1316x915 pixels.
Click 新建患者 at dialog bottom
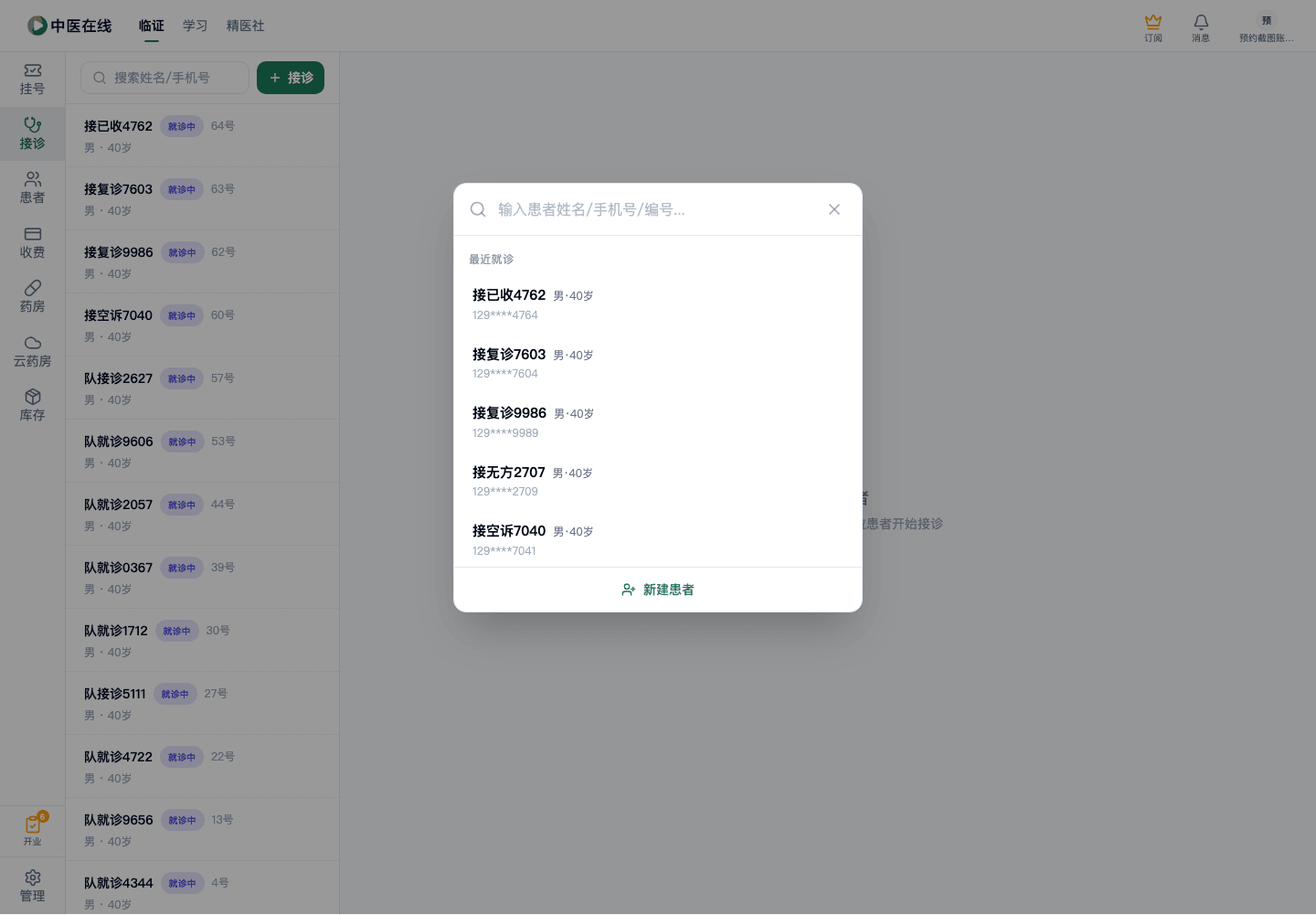[x=658, y=590]
